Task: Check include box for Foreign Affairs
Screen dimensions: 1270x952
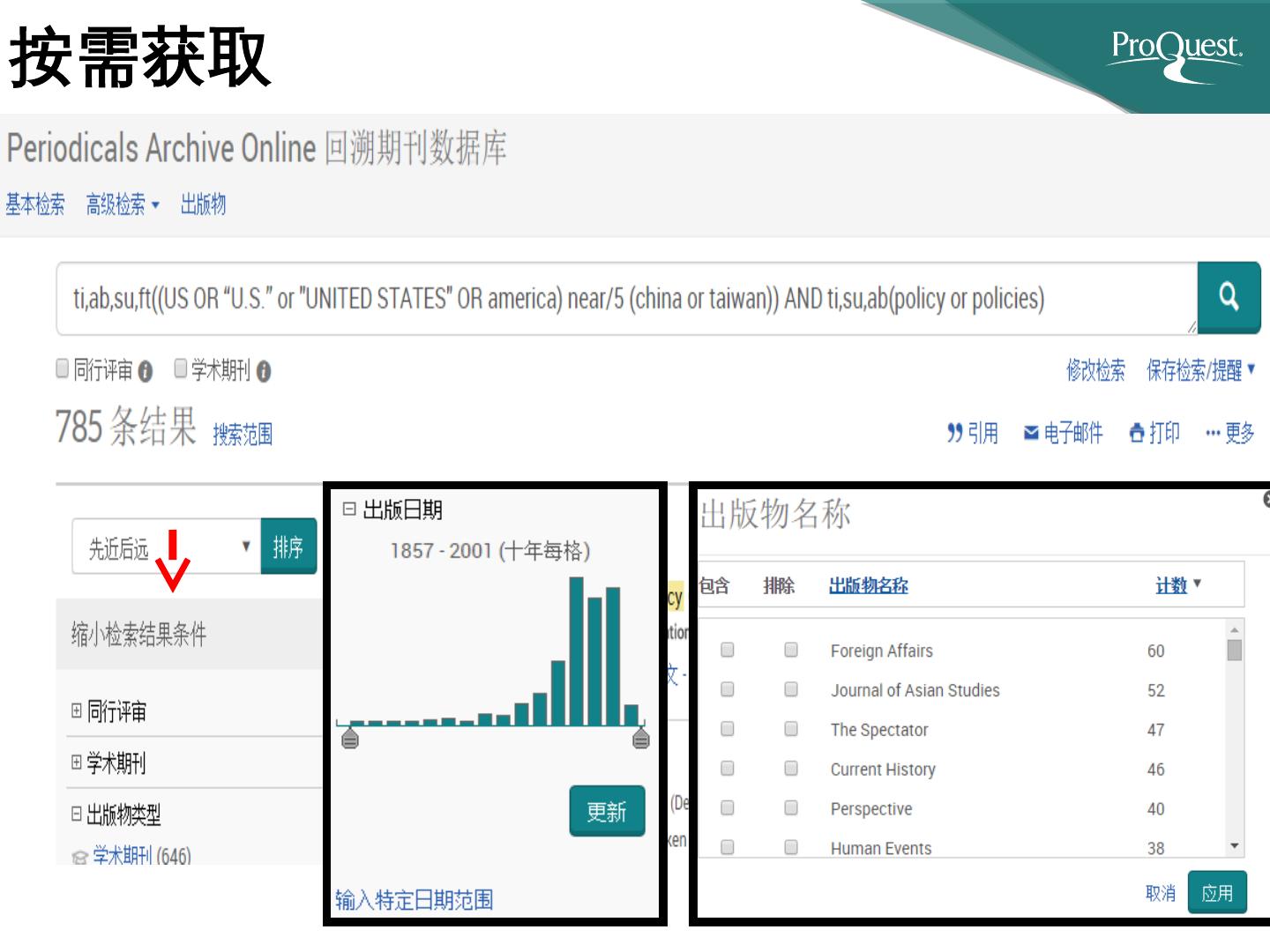Action: [728, 650]
